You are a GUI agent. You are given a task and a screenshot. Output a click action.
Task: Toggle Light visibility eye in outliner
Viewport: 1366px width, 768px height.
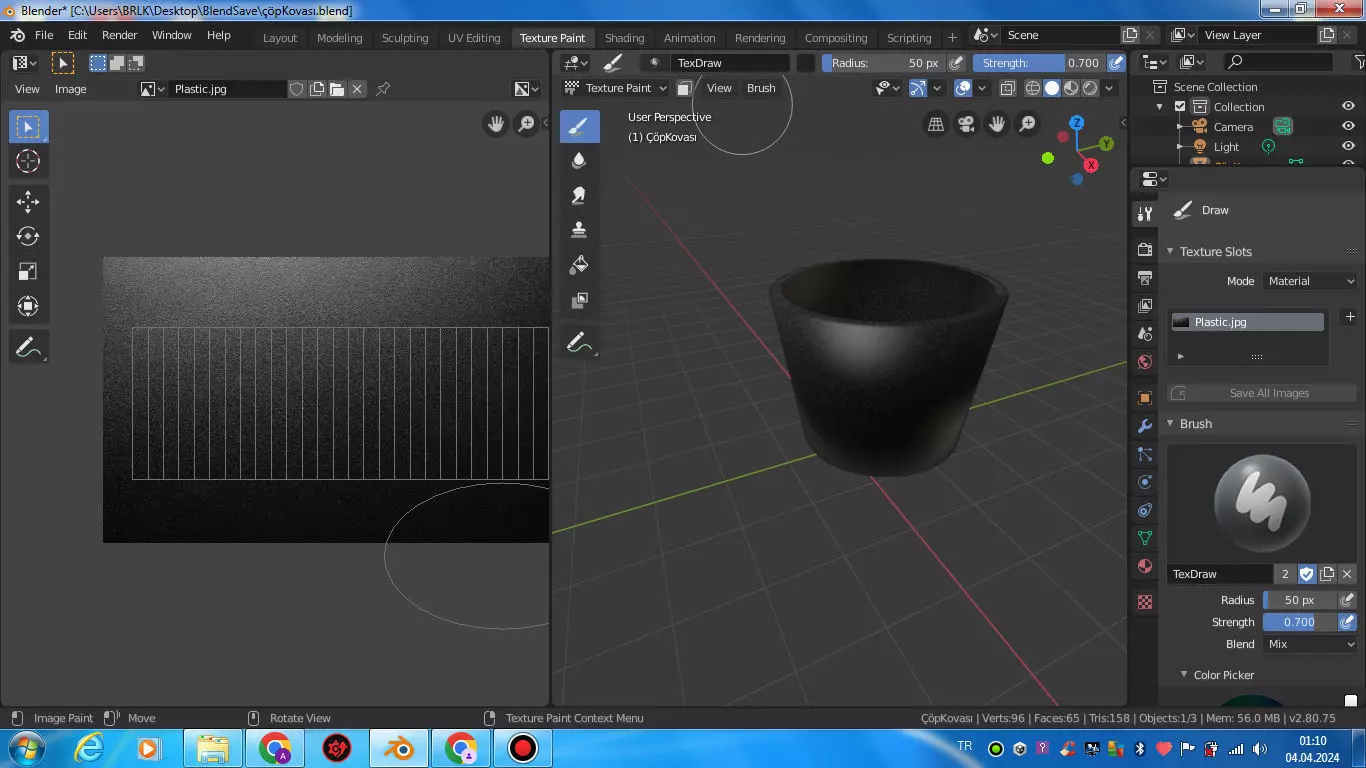click(x=1348, y=147)
